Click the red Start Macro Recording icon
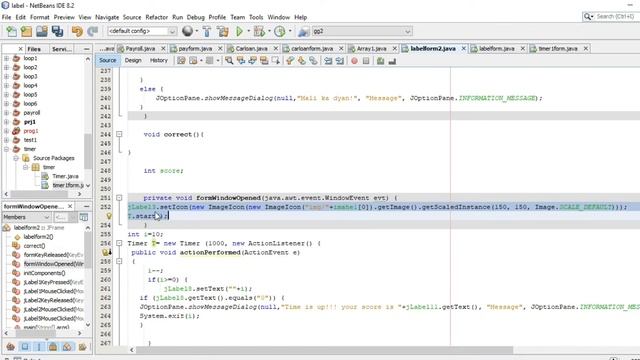640x360 pixels. (x=354, y=61)
